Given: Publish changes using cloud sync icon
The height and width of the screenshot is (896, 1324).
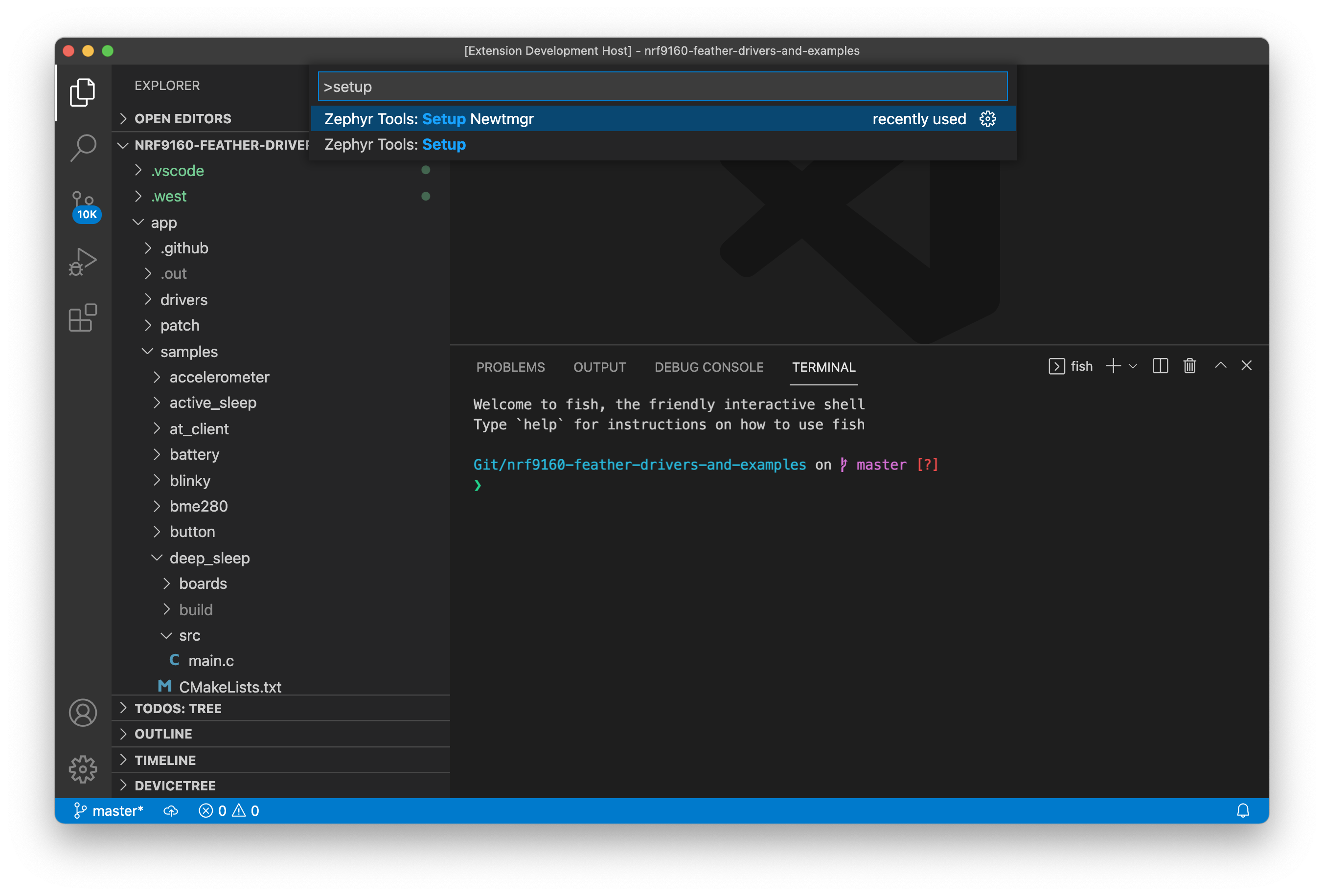Looking at the screenshot, I should click(171, 810).
